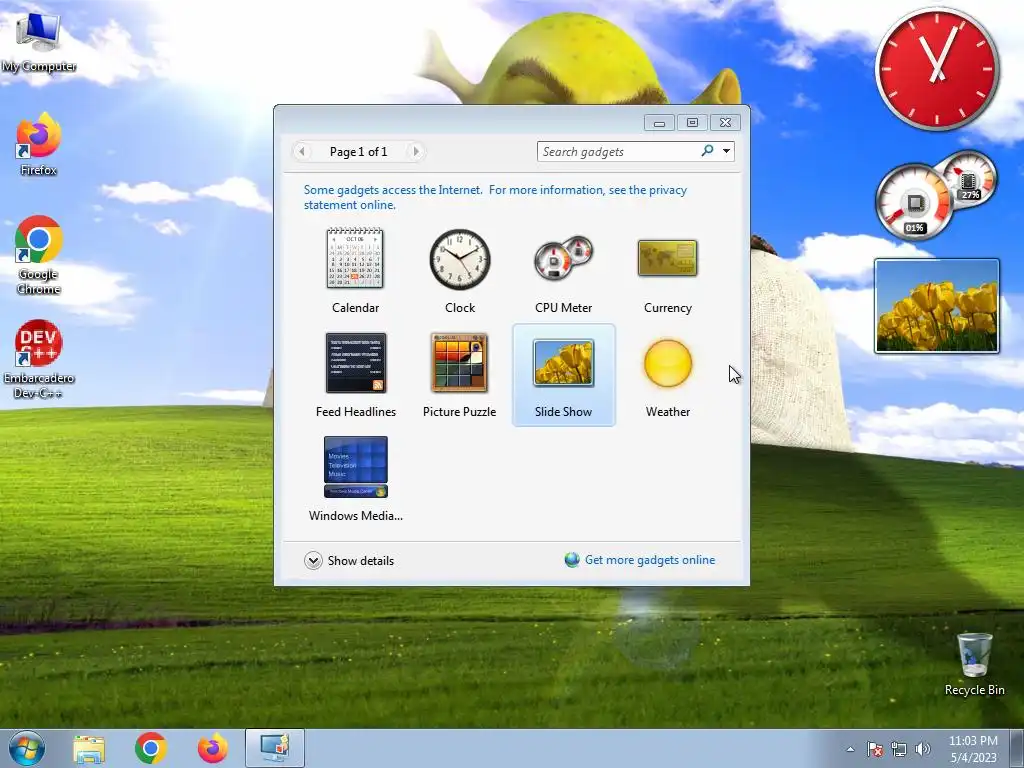Go to next gadget page arrow
The image size is (1024, 768).
pyautogui.click(x=415, y=152)
